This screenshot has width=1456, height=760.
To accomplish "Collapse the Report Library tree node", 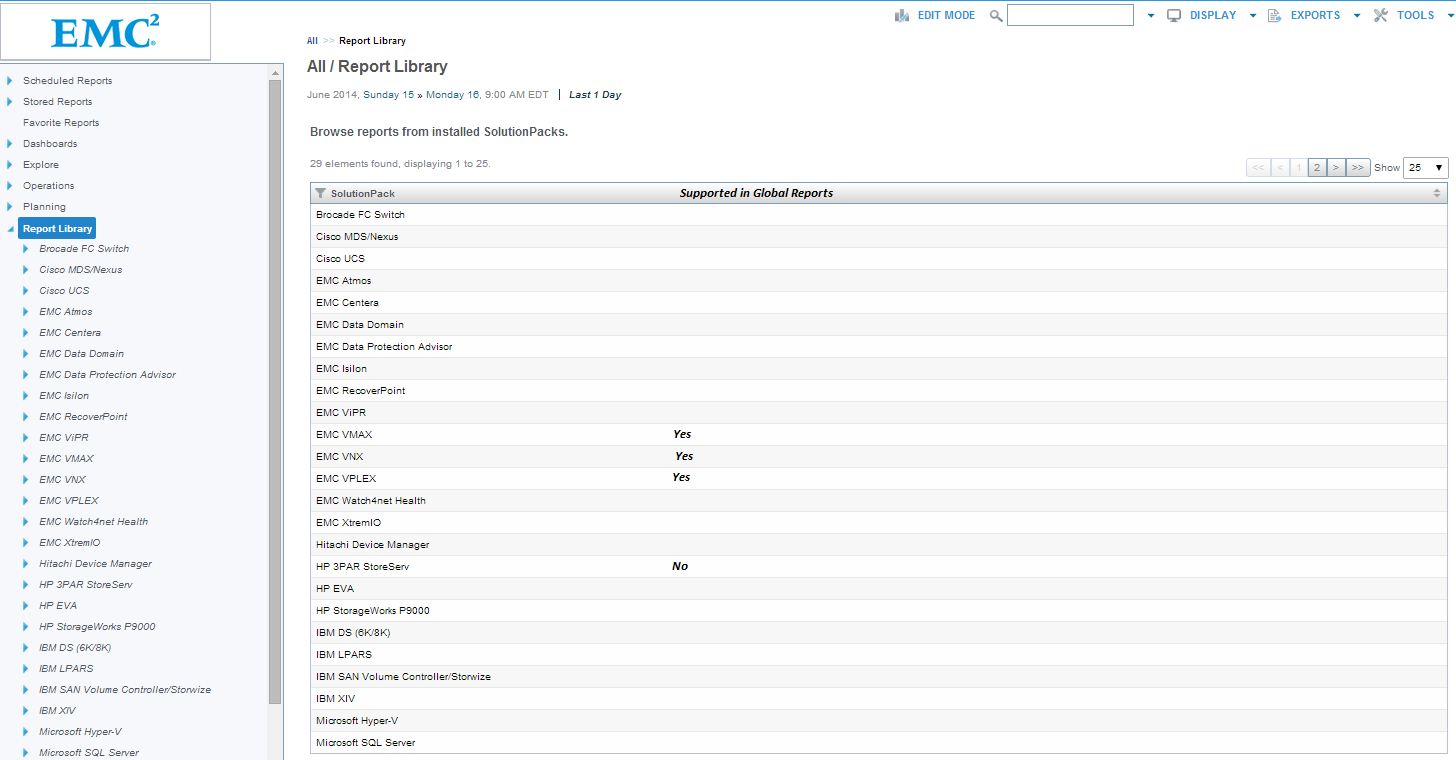I will [10, 229].
